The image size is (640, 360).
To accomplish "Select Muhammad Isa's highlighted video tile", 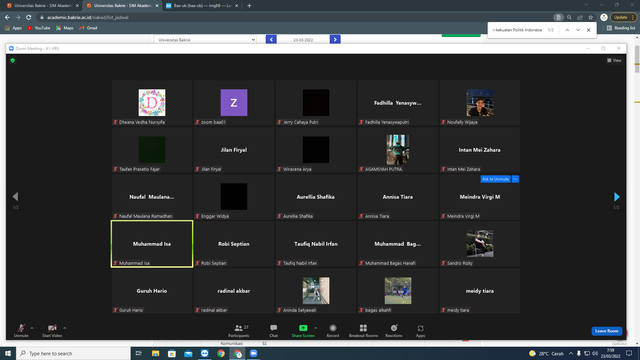I will tap(152, 244).
